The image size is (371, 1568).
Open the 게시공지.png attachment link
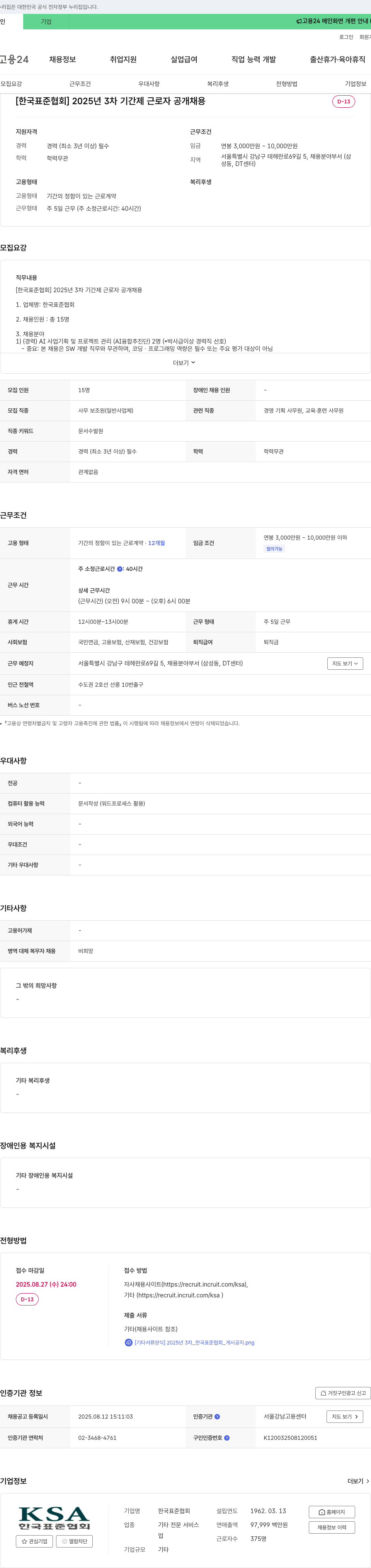[x=194, y=1342]
